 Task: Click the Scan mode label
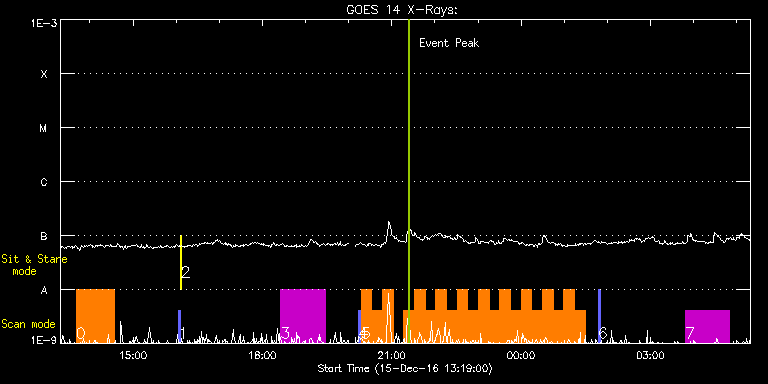point(28,324)
